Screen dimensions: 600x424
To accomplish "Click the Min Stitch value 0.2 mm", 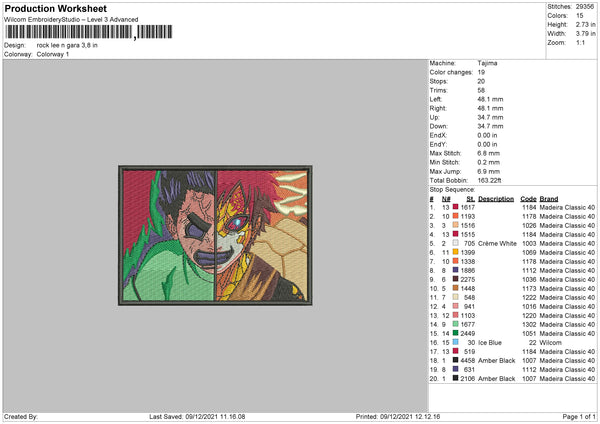I will (488, 162).
